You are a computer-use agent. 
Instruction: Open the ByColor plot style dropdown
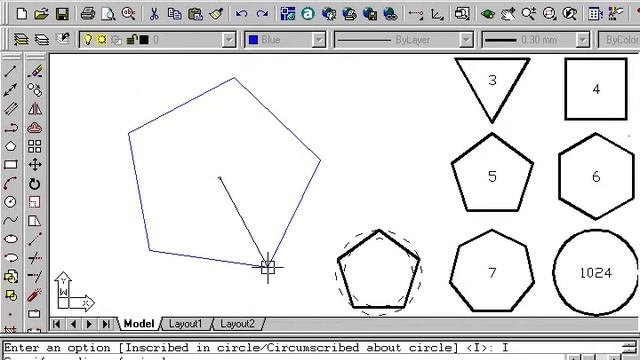[x=619, y=40]
